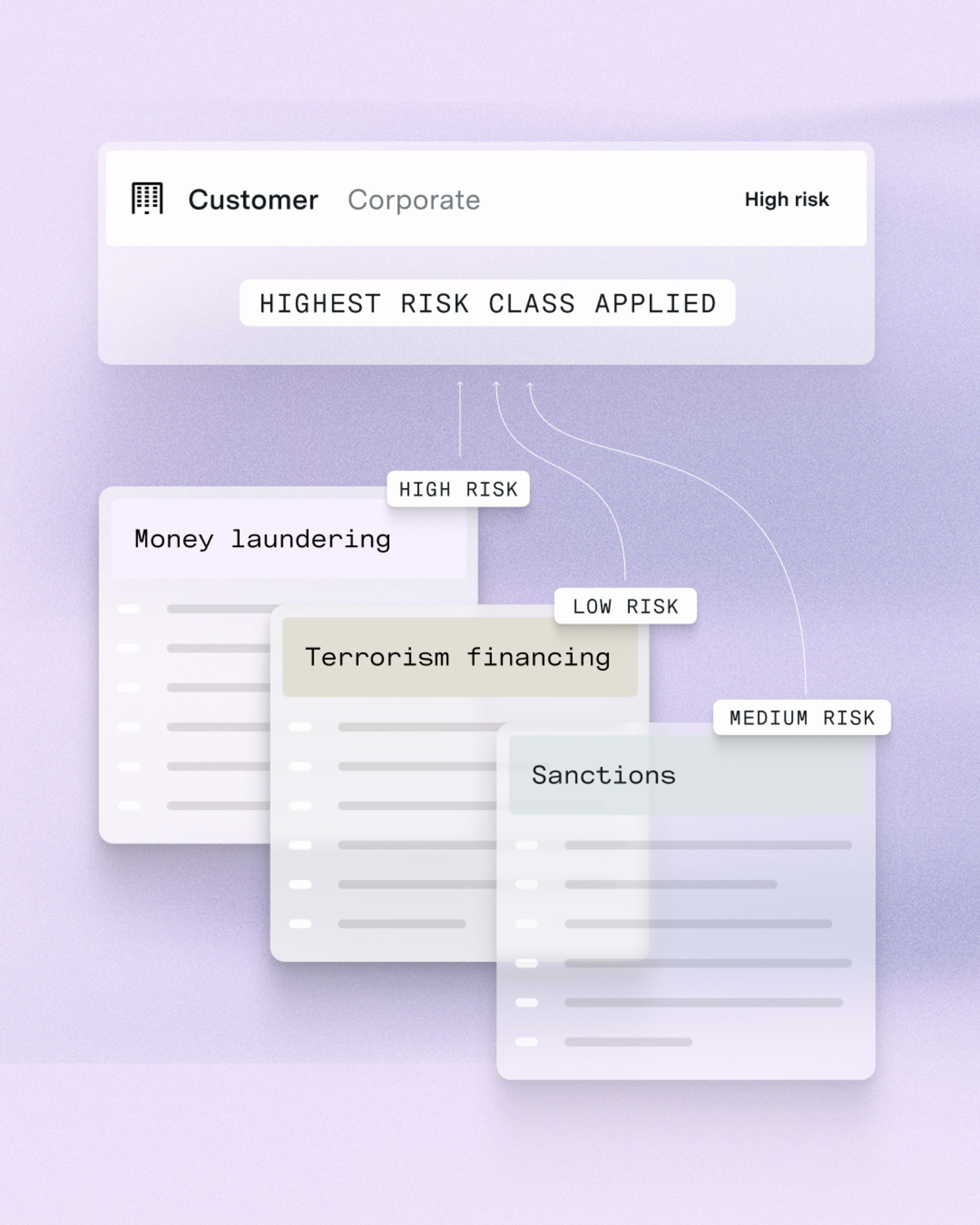Viewport: 980px width, 1225px height.
Task: Click last row bullet in Money laundering card
Action: coord(129,806)
